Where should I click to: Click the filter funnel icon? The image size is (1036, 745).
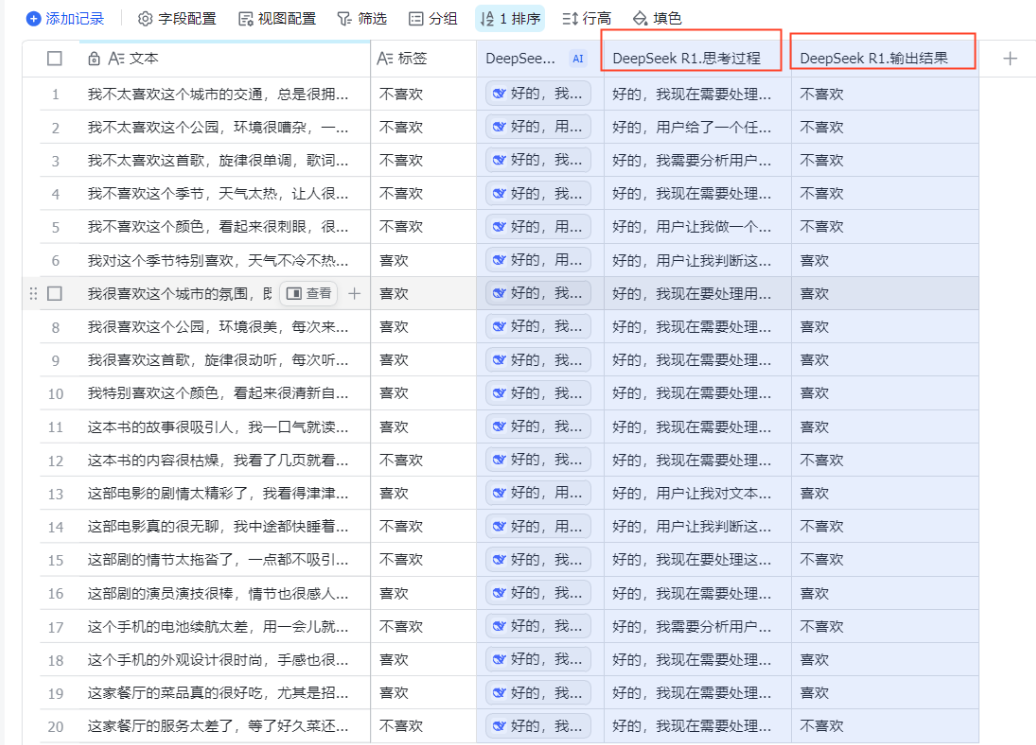pos(344,18)
